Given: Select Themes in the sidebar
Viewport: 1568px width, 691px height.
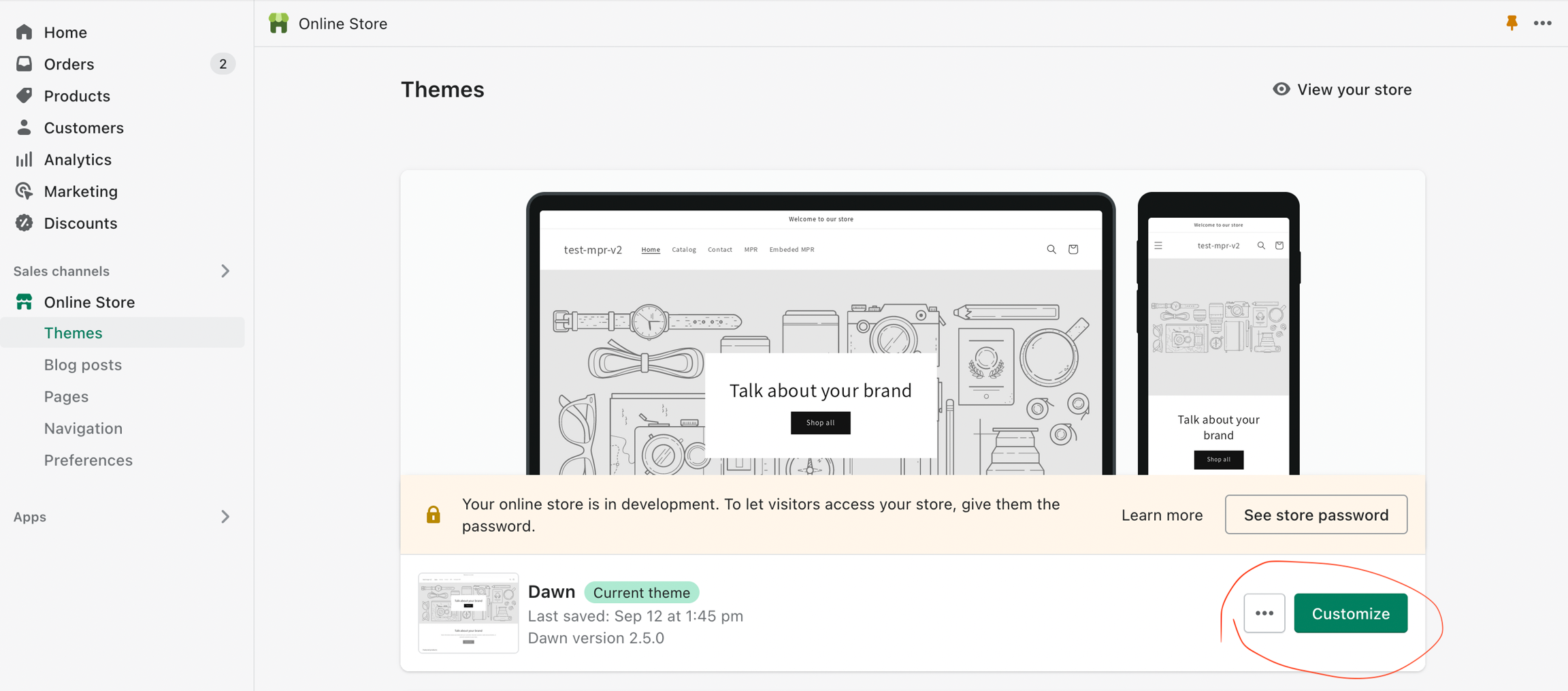Looking at the screenshot, I should click(73, 333).
